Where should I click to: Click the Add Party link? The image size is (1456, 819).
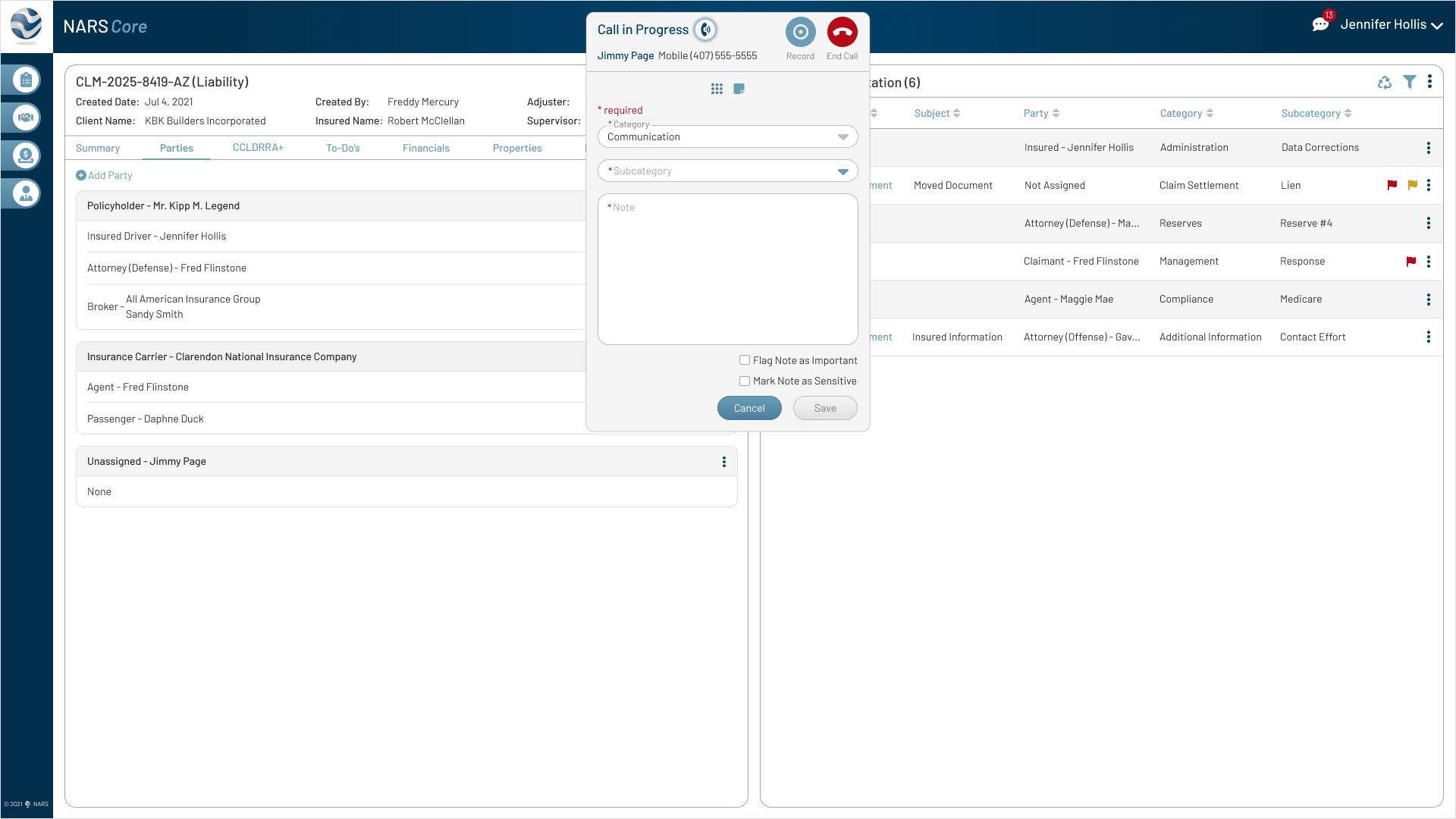coord(104,175)
